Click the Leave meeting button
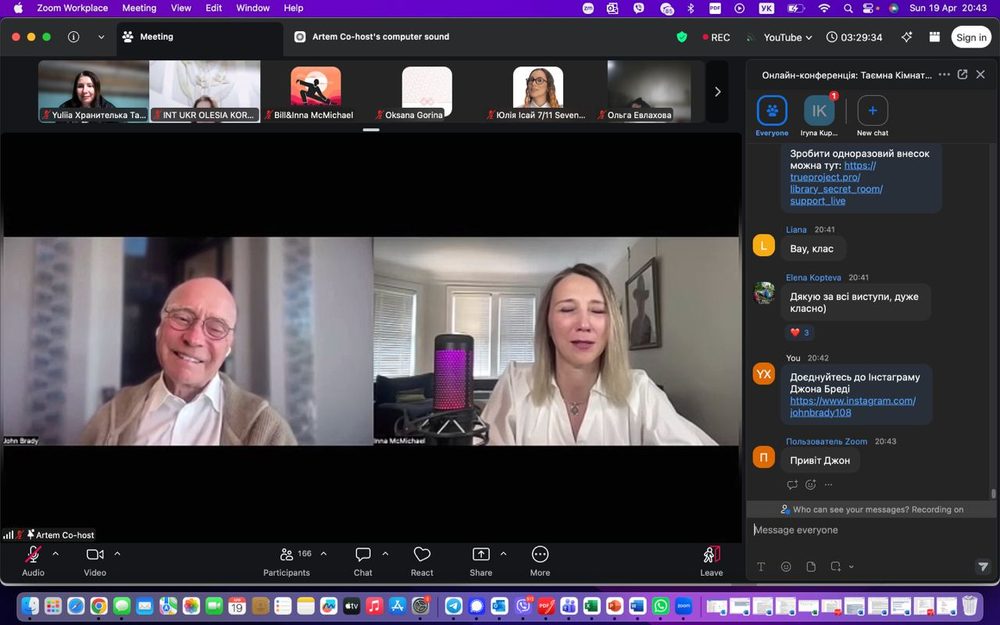This screenshot has width=1000, height=625. [712, 561]
